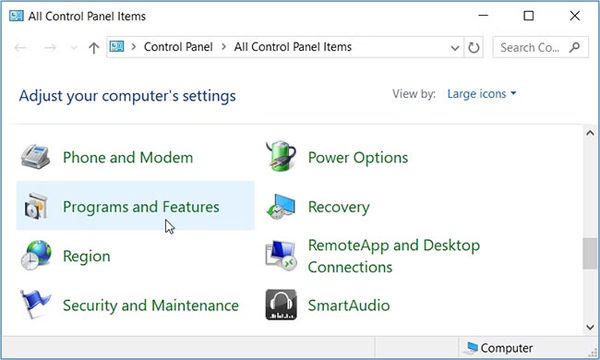
Task: Open the View by Large icons dropdown
Action: [482, 94]
